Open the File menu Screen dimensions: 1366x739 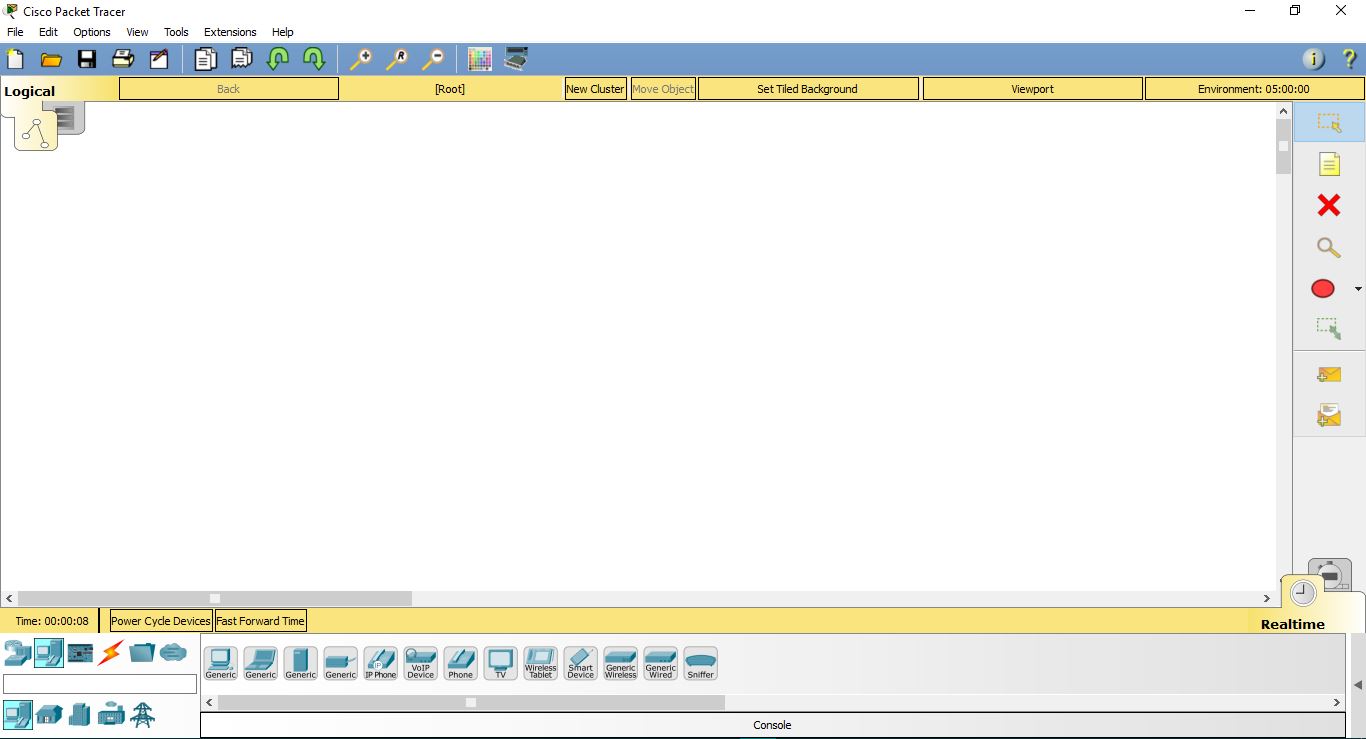15,32
